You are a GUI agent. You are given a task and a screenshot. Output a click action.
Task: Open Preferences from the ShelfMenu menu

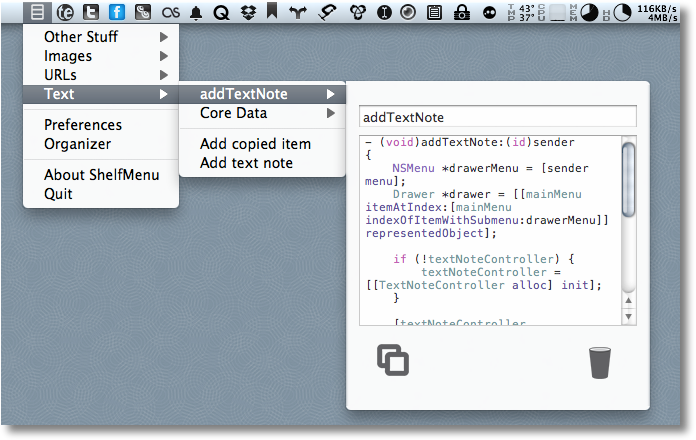tap(83, 125)
